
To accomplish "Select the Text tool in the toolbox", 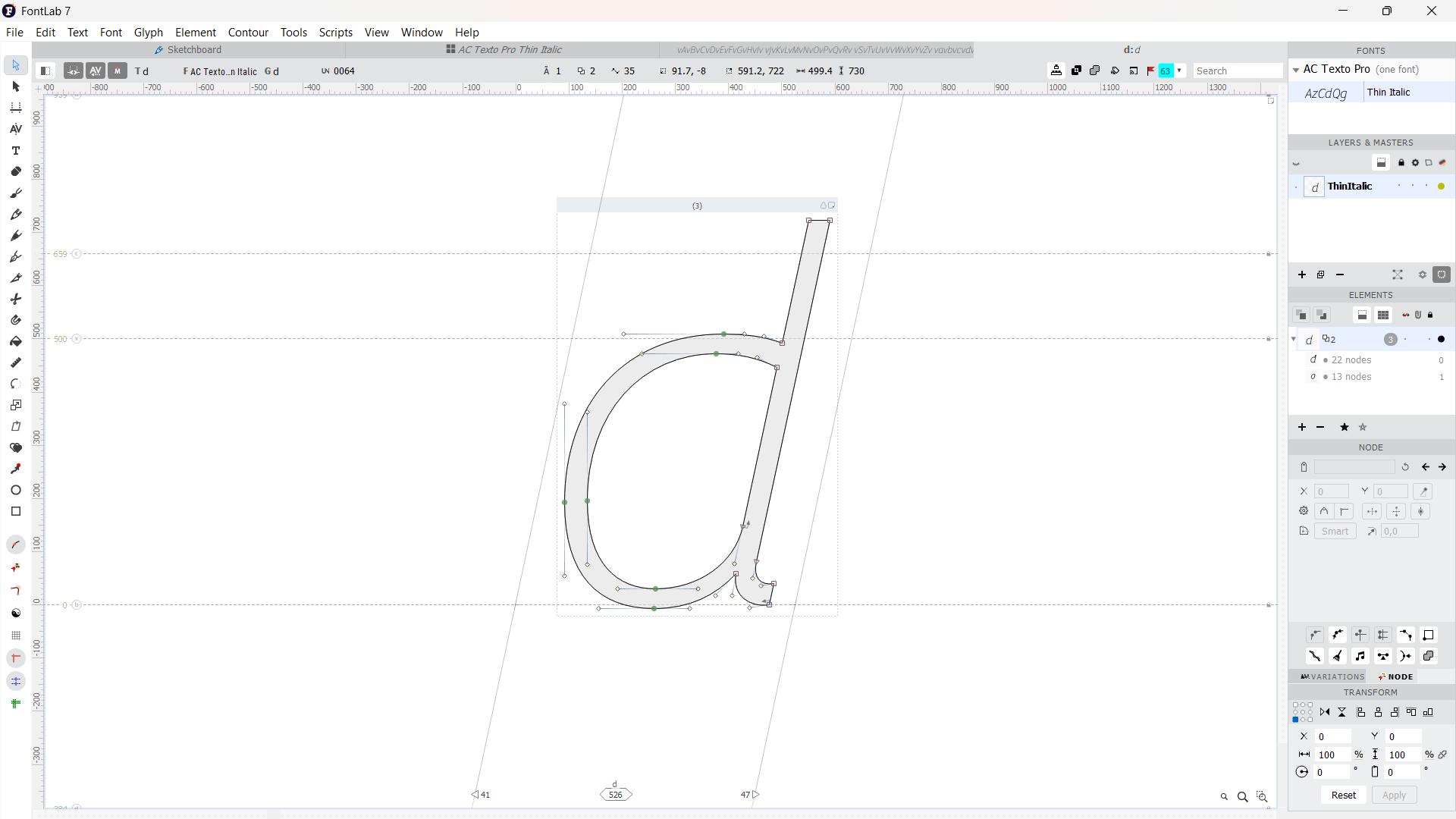I will [x=15, y=151].
